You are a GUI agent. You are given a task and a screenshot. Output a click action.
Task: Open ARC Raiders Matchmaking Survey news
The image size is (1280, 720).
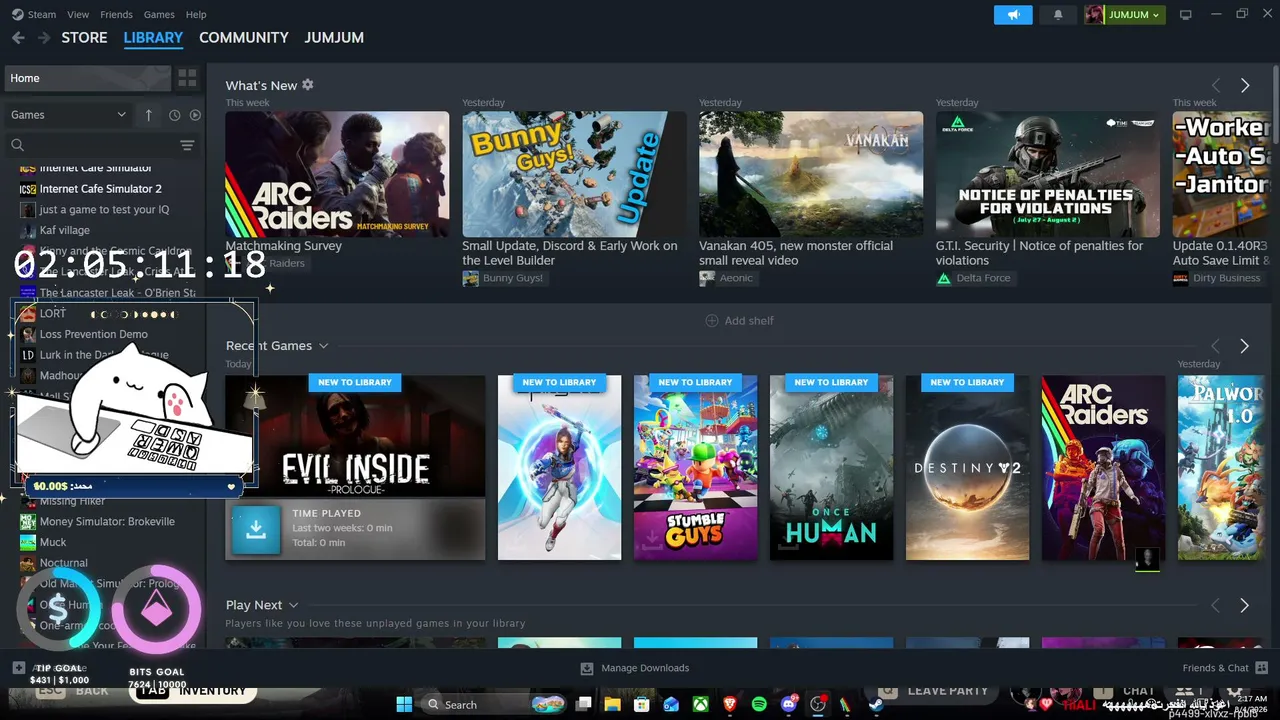(337, 174)
